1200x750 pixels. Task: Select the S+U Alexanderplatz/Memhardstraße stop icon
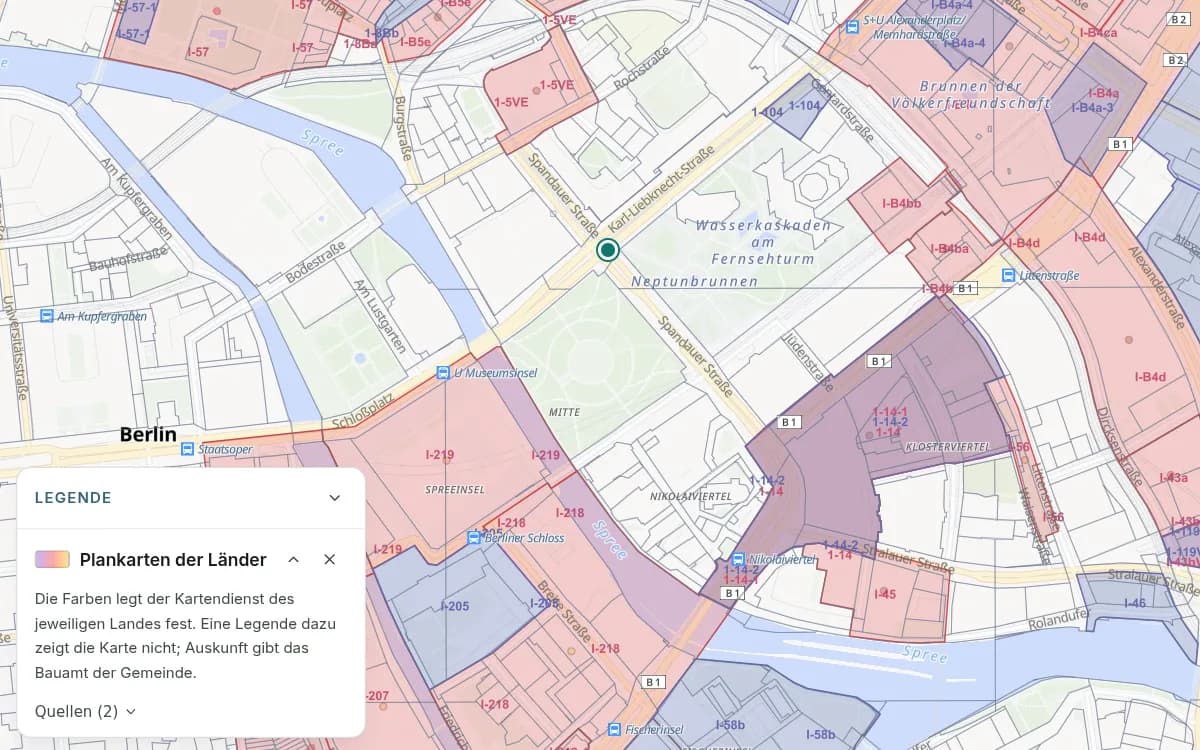coord(852,27)
